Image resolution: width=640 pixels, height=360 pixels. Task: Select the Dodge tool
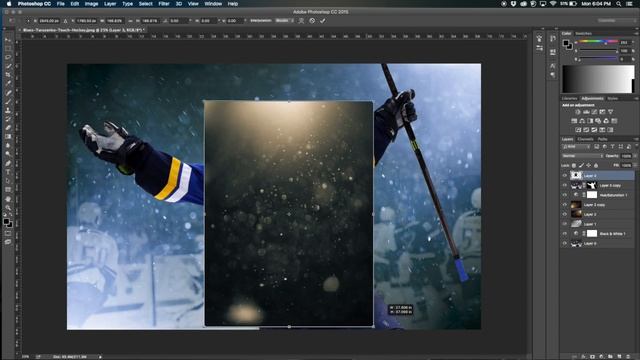tap(8, 154)
